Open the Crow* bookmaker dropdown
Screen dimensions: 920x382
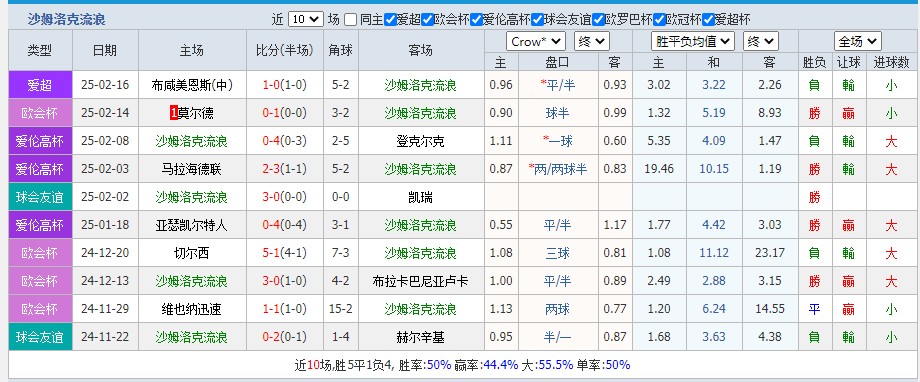[536, 42]
